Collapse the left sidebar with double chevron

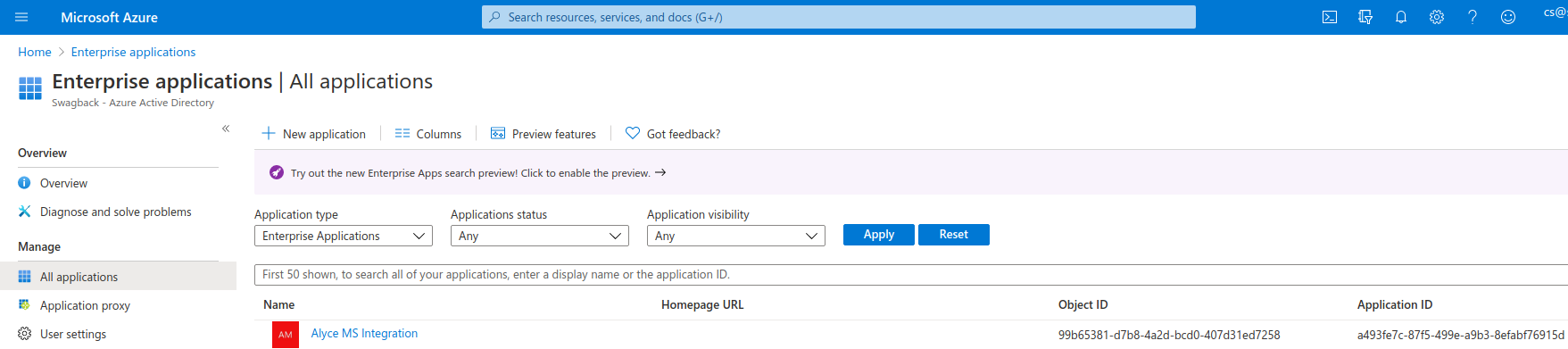[x=226, y=129]
